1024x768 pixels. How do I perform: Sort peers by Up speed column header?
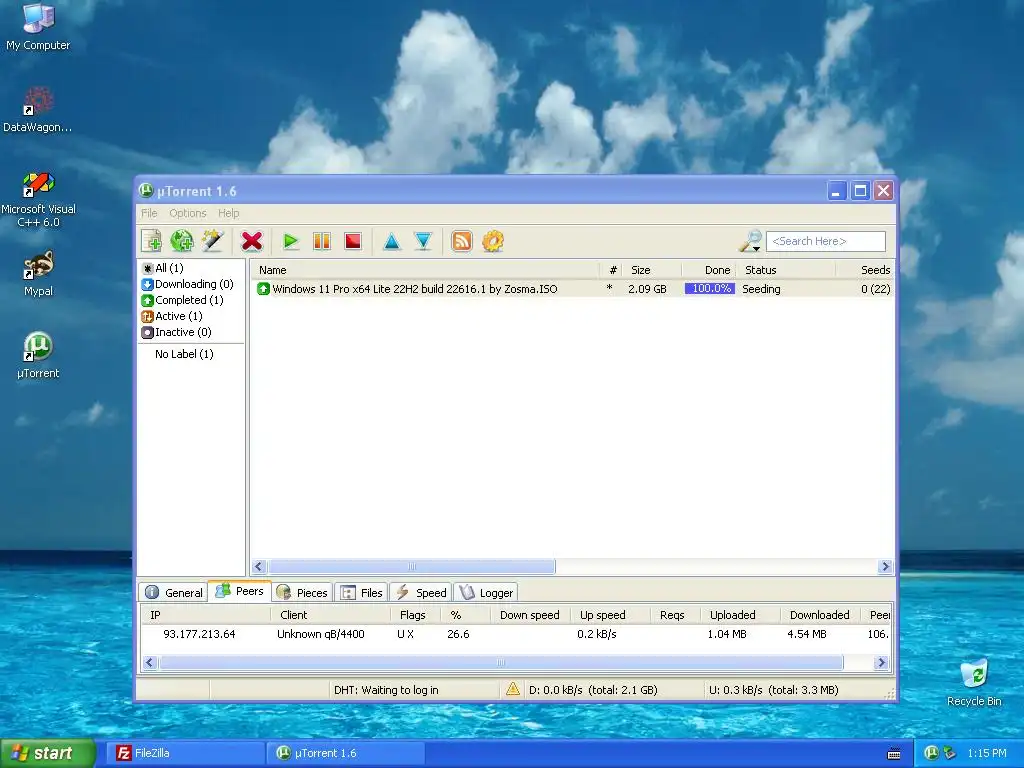tap(610, 615)
